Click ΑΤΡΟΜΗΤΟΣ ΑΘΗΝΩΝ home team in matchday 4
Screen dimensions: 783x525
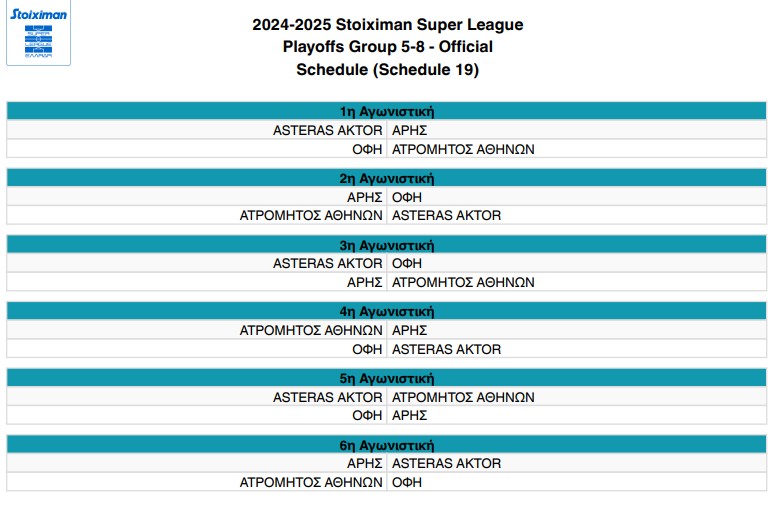click(x=311, y=330)
